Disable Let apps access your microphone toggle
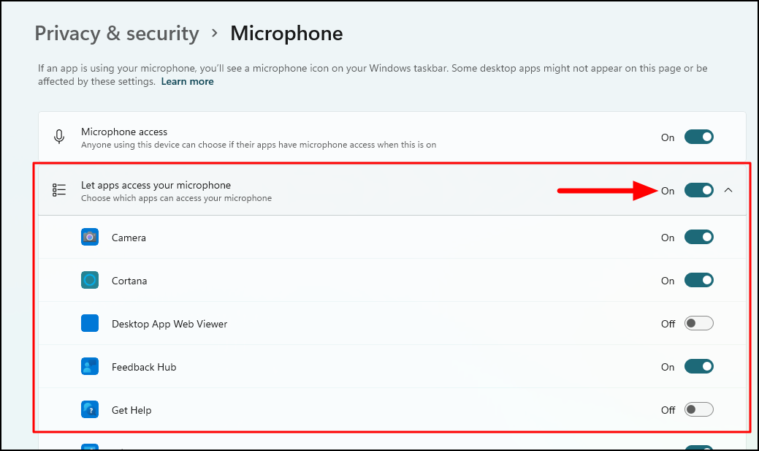 coord(699,190)
